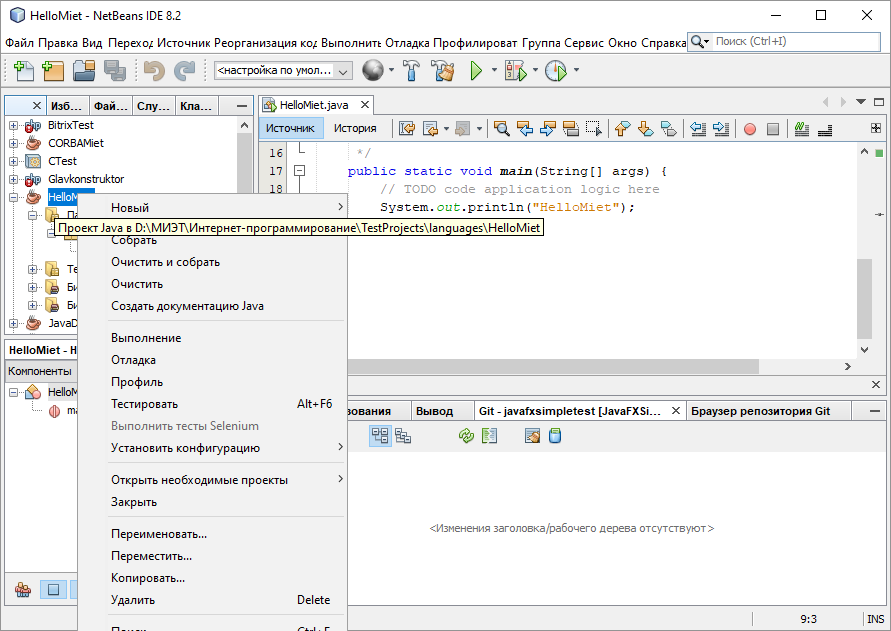The image size is (891, 631).
Task: Toggle rectangular selection icon
Action: point(594,128)
